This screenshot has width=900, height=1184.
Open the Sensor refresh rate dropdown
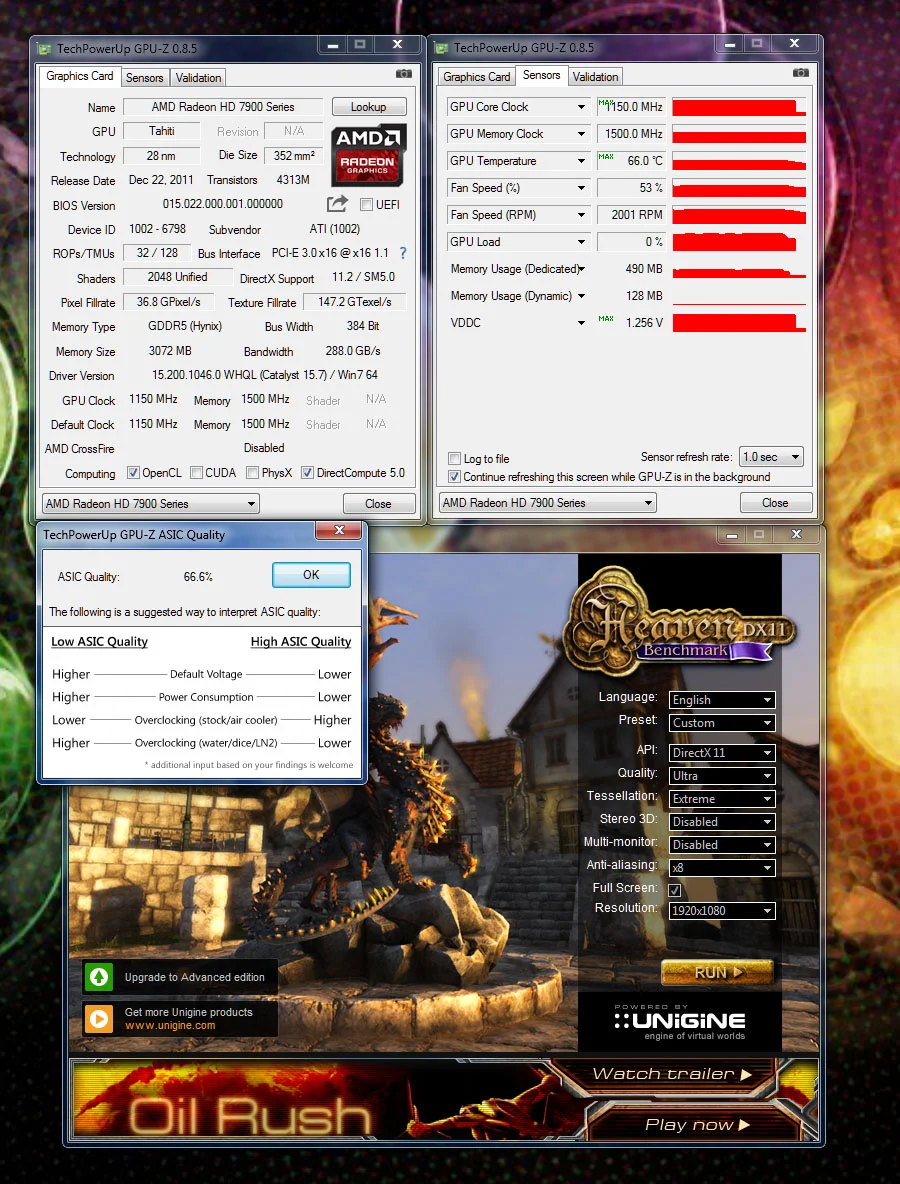tap(771, 457)
